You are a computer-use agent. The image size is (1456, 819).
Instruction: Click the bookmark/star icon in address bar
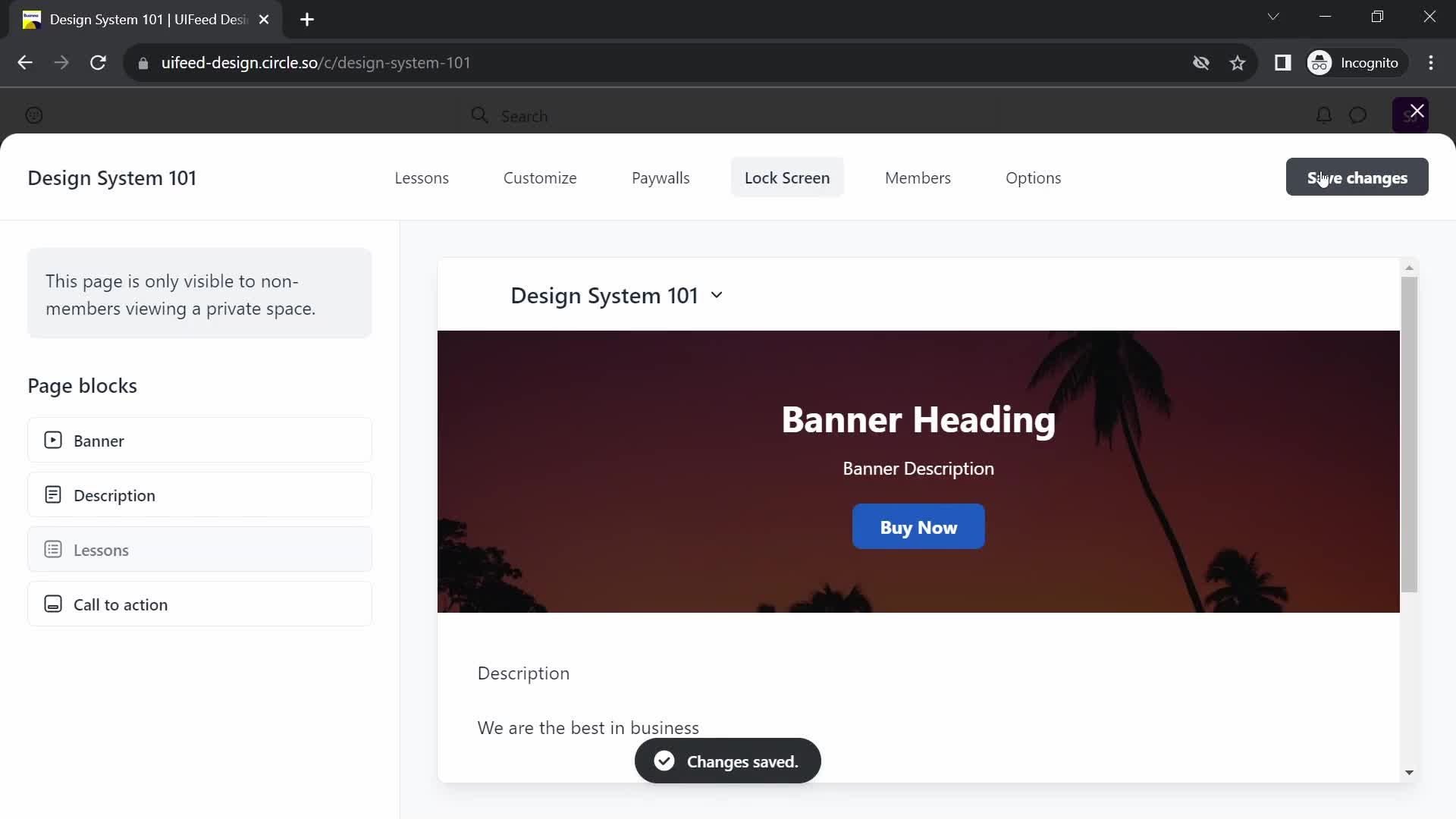click(1239, 63)
